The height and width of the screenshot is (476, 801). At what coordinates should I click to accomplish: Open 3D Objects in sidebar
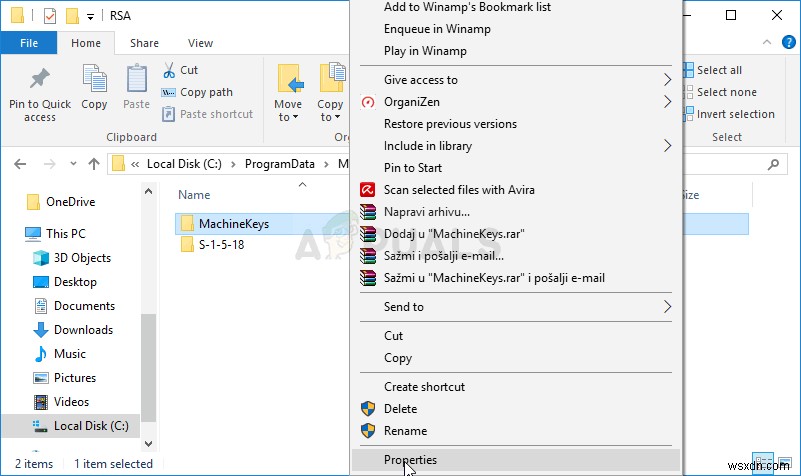[x=82, y=258]
